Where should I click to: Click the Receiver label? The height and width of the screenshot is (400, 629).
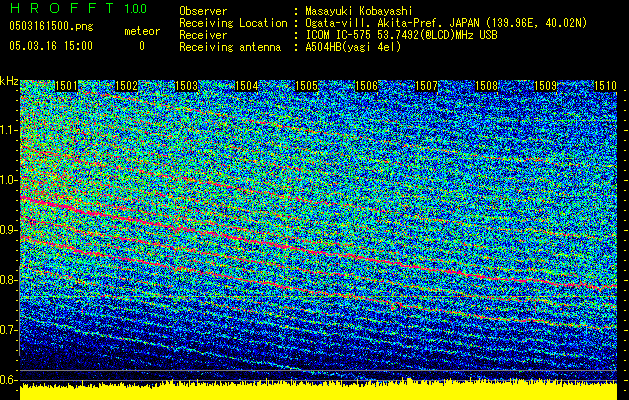(x=203, y=35)
